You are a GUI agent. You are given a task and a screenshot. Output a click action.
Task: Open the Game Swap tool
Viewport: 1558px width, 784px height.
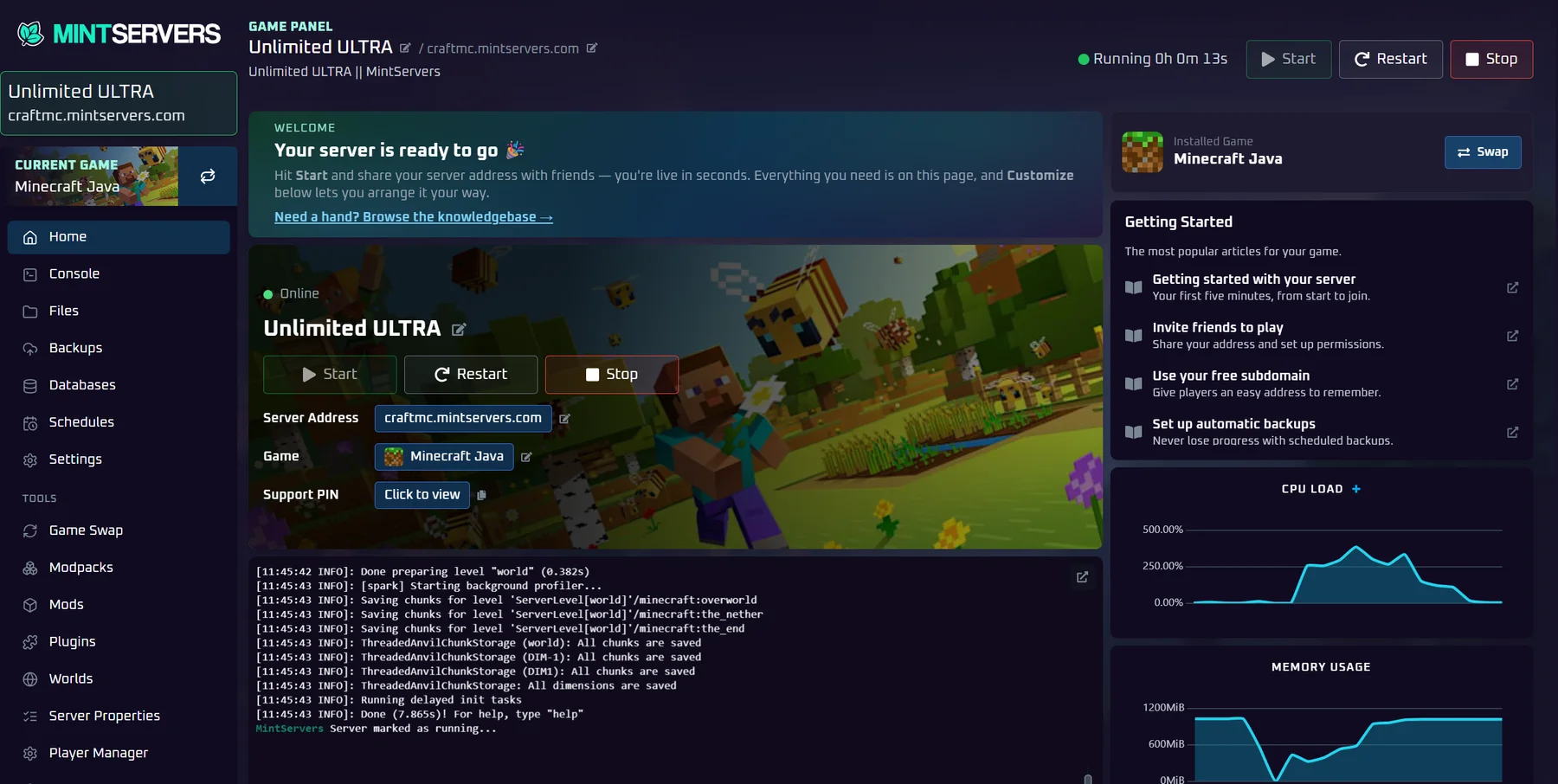point(119,530)
